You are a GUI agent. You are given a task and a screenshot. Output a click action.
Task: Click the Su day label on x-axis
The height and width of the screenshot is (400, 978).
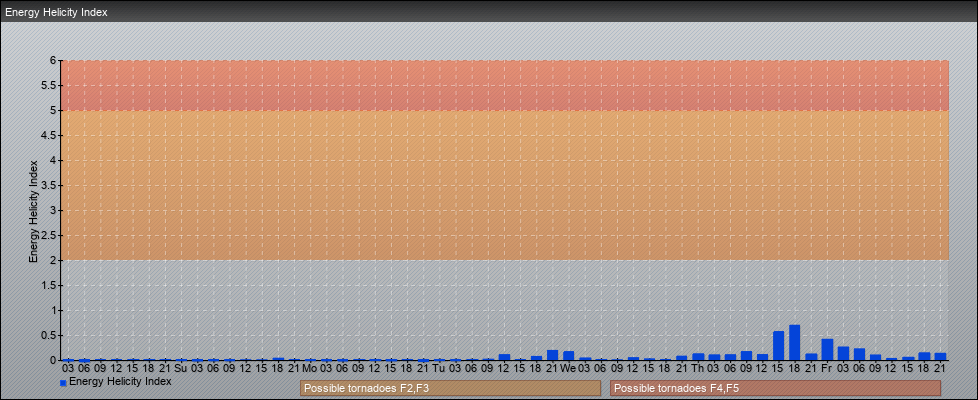pyautogui.click(x=181, y=368)
